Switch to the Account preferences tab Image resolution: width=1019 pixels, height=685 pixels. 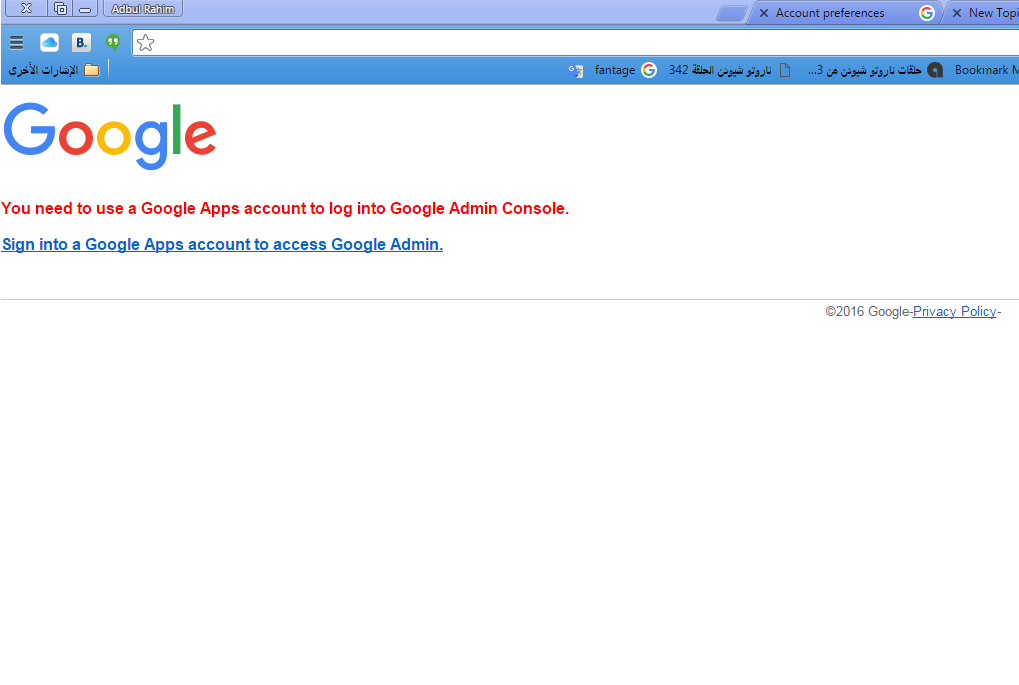click(845, 13)
